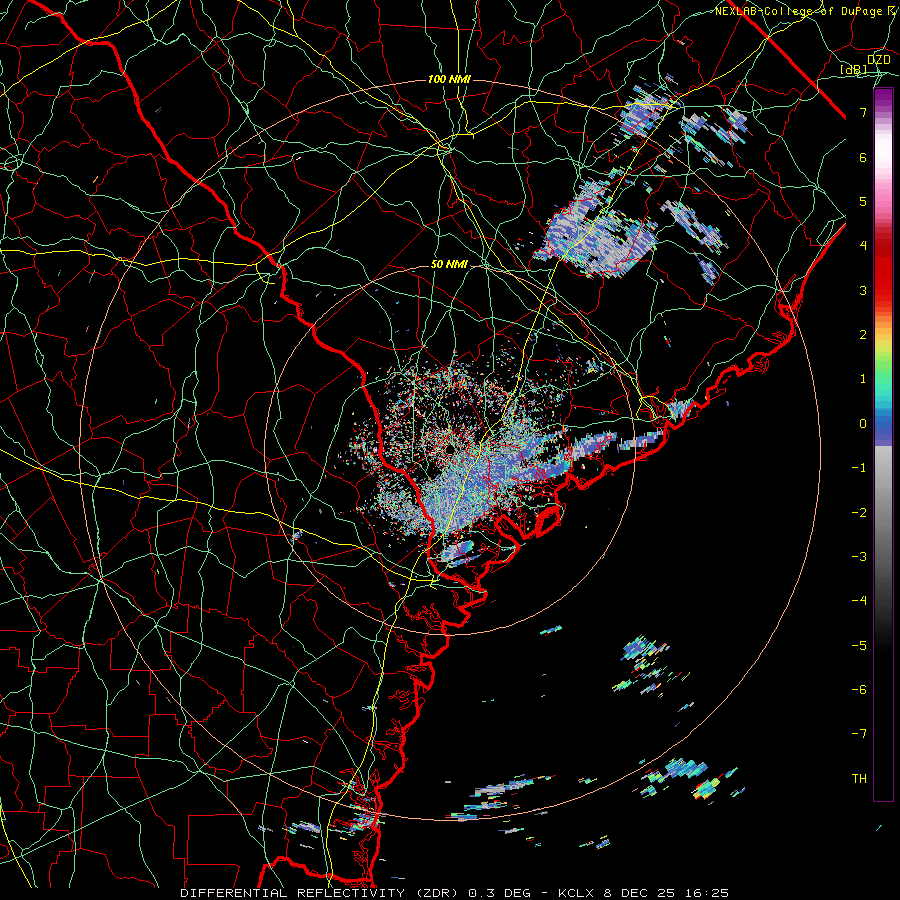Click the "-2" value on the dB scale
The height and width of the screenshot is (900, 900).
[x=859, y=512]
